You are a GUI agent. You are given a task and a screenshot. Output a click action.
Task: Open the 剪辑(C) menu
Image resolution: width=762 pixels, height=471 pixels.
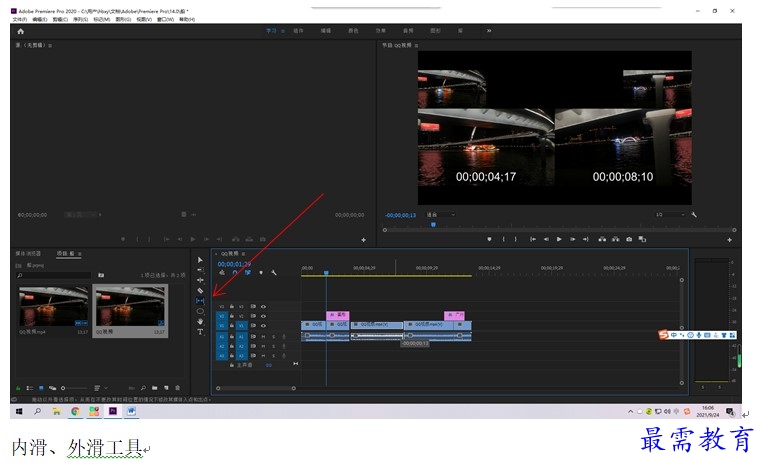60,19
